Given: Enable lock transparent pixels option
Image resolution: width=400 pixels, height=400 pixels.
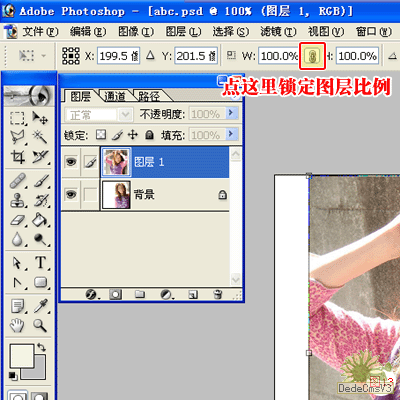Looking at the screenshot, I should [101, 135].
